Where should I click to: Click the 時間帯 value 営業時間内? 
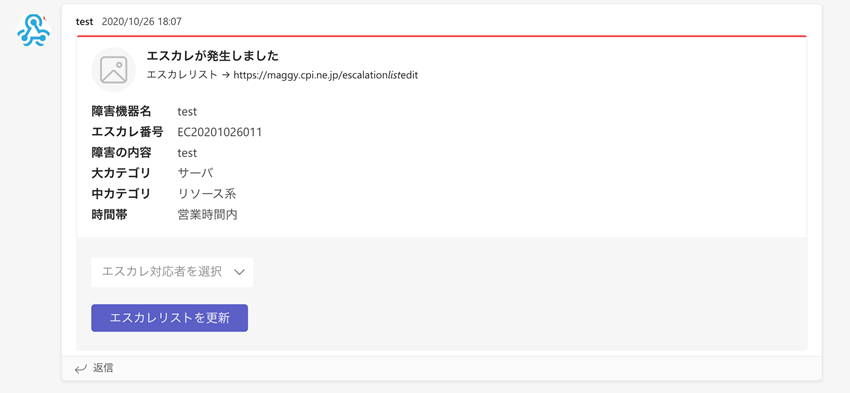[208, 215]
